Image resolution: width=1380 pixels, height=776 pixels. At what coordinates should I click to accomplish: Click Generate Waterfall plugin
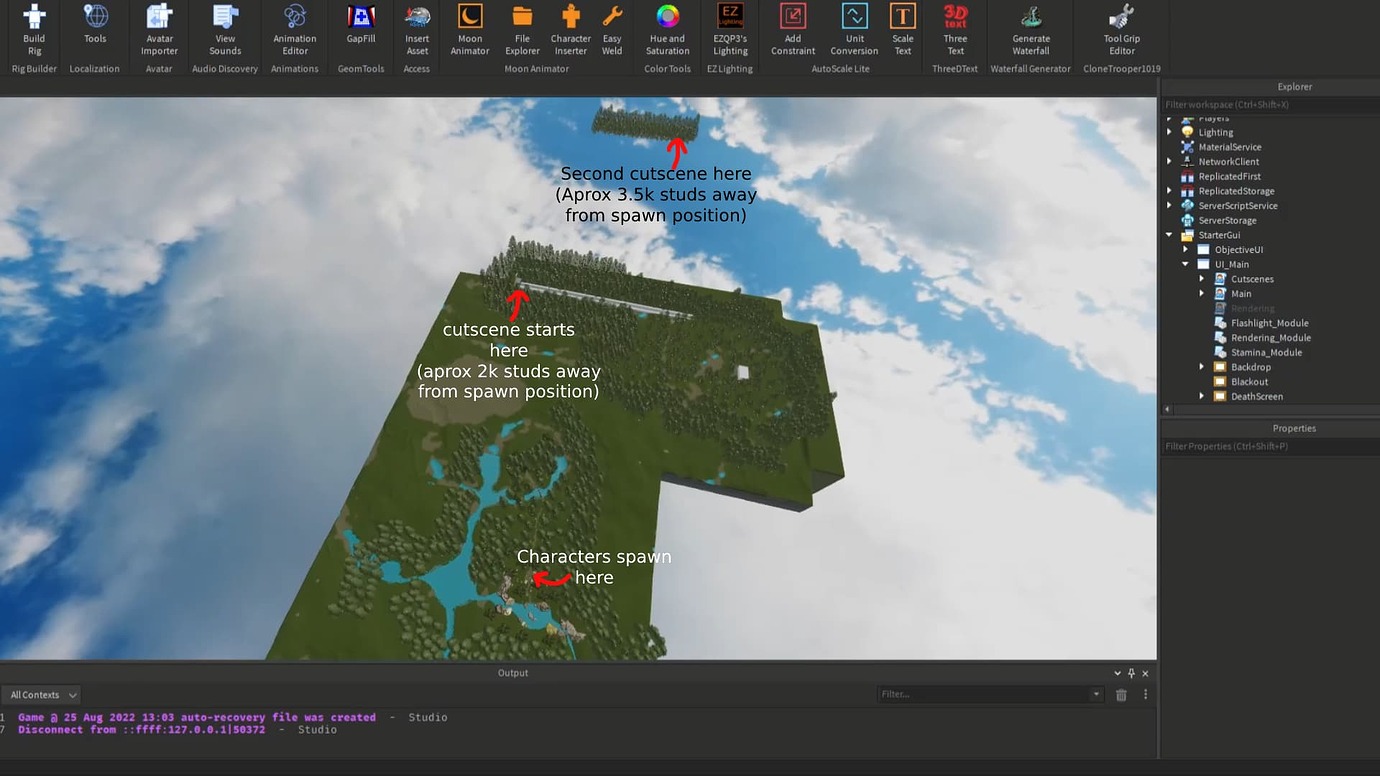[x=1031, y=30]
